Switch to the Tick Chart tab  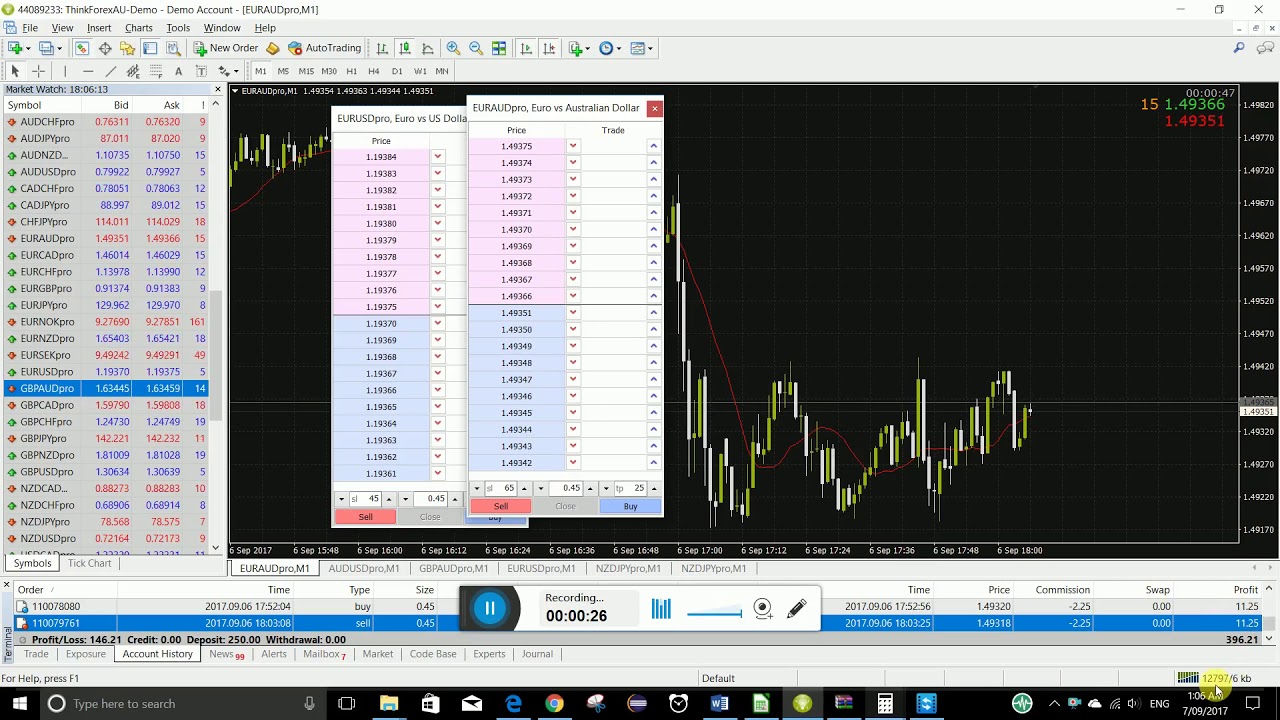pos(89,563)
